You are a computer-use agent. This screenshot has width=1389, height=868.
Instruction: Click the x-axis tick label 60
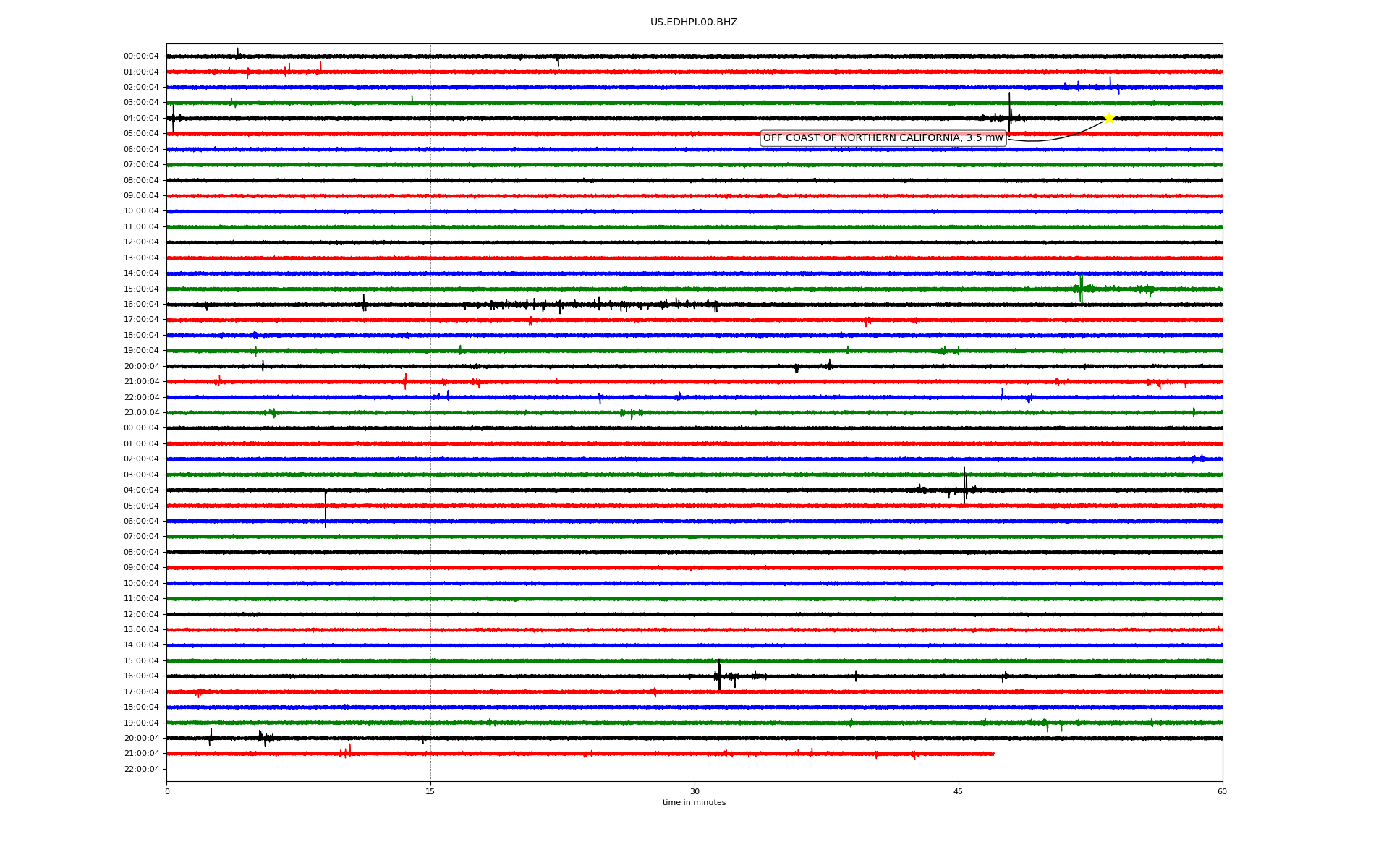[x=1222, y=791]
